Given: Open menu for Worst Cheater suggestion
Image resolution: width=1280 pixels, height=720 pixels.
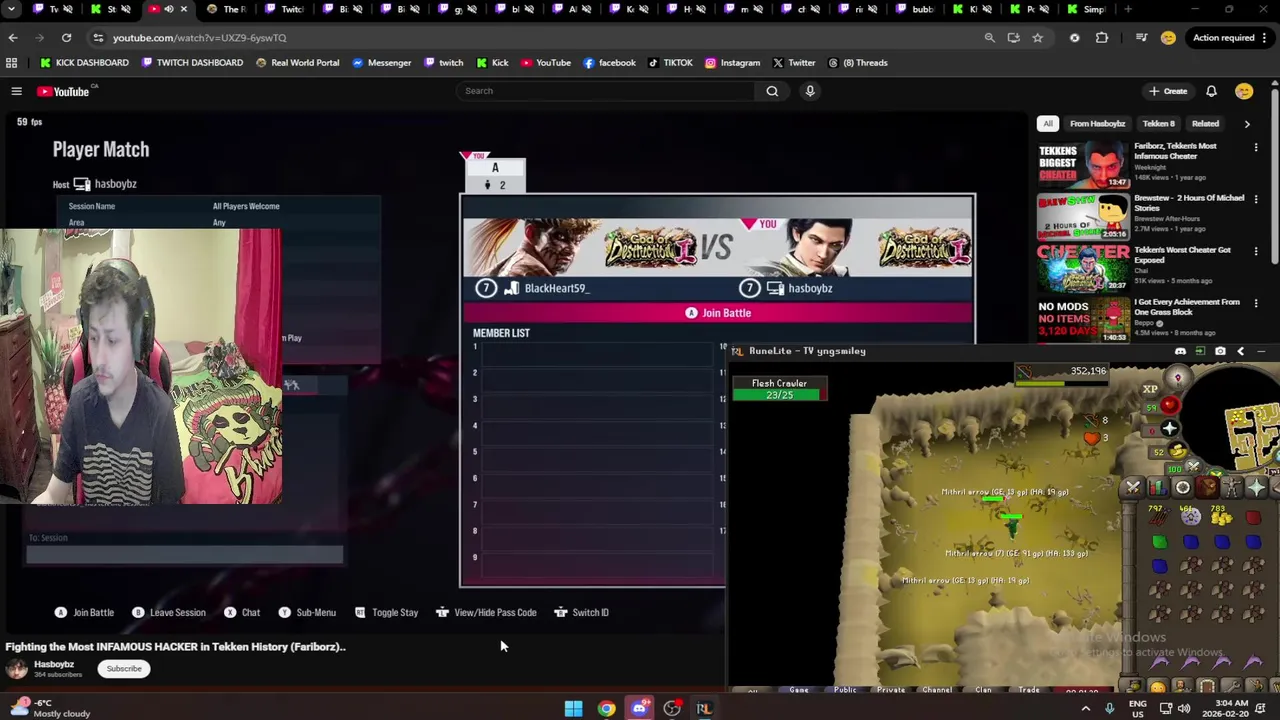Looking at the screenshot, I should click(1256, 251).
